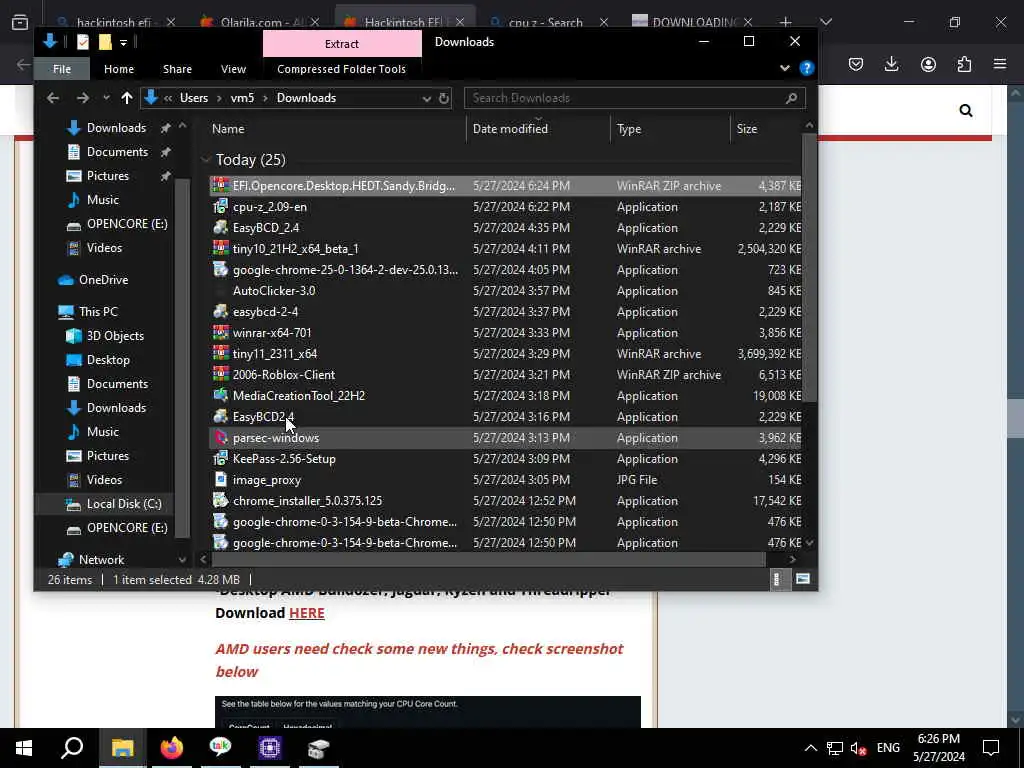Select MediaCreationTool_22H2 file

point(298,396)
